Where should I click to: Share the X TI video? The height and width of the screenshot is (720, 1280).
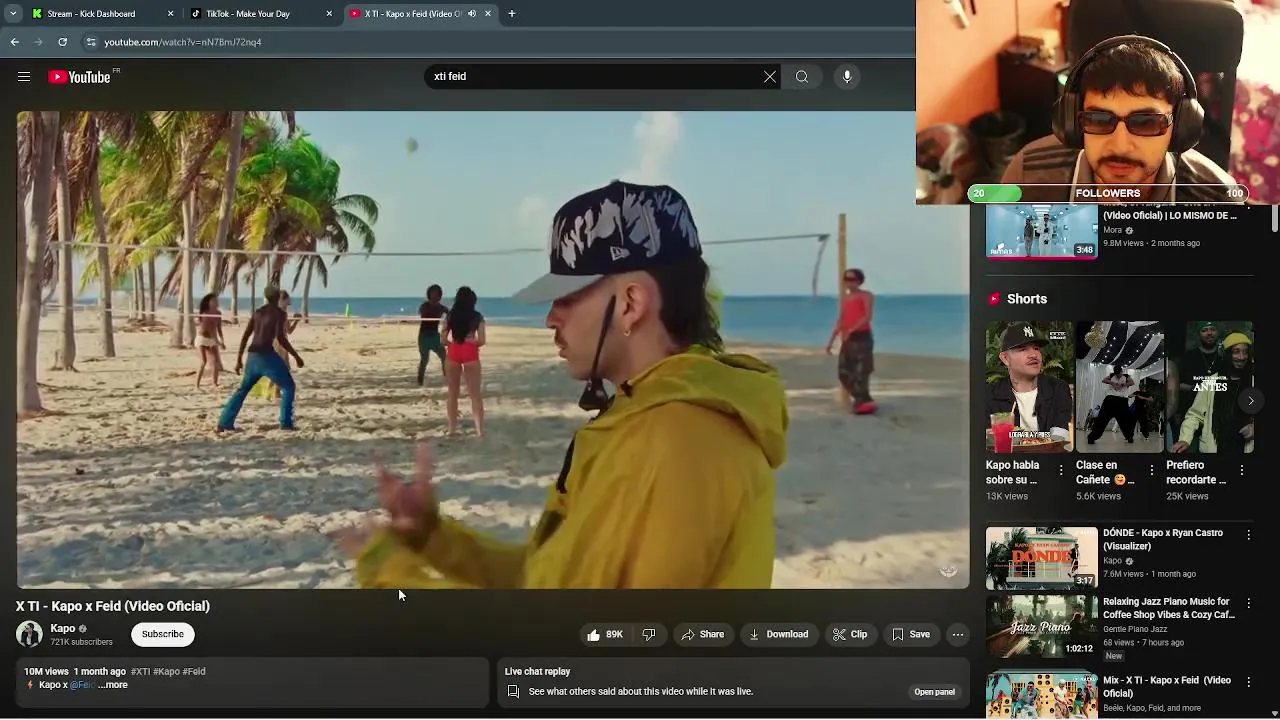pyautogui.click(x=702, y=634)
